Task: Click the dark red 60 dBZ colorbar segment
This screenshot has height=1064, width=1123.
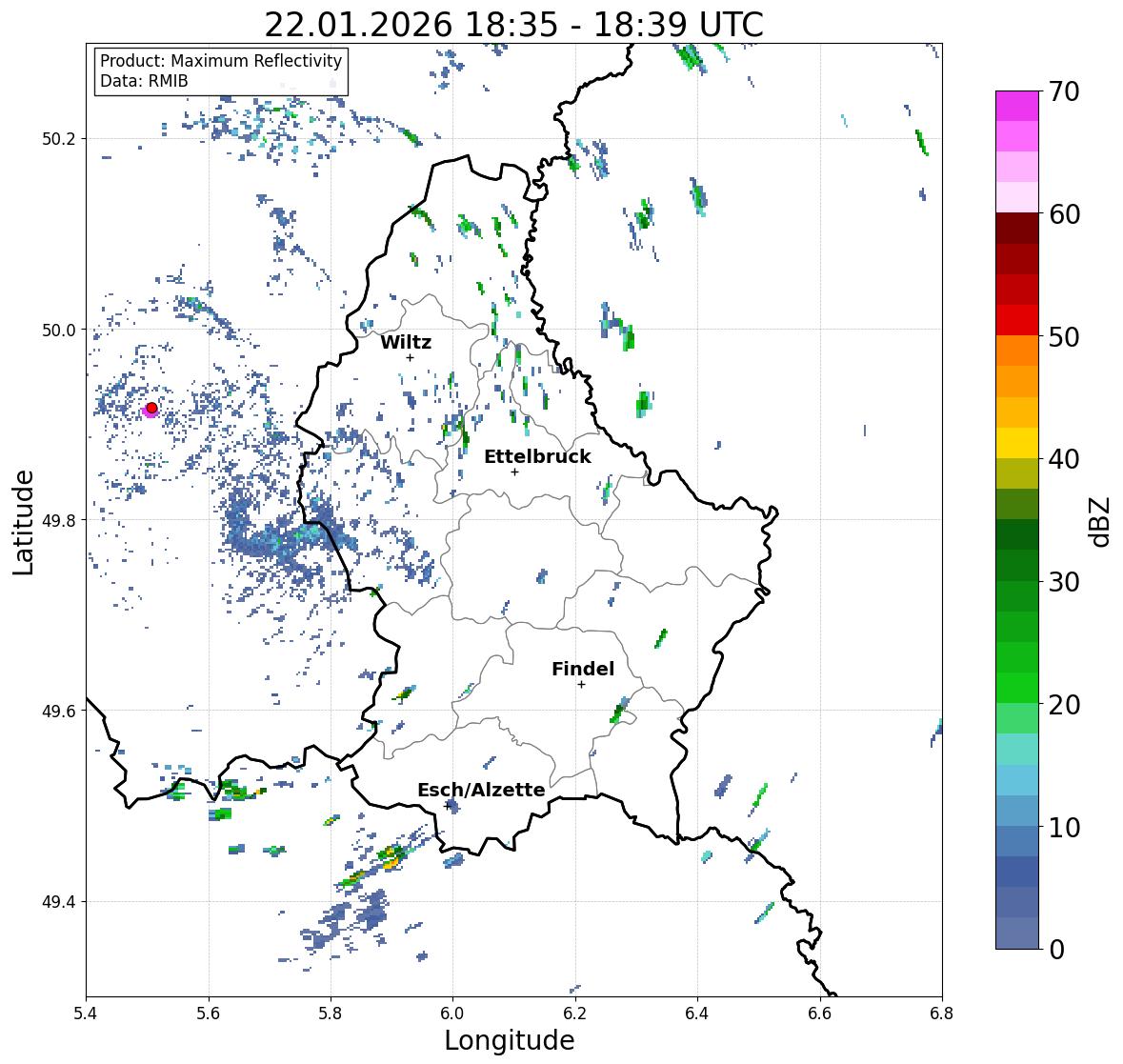Action: coord(1016,229)
